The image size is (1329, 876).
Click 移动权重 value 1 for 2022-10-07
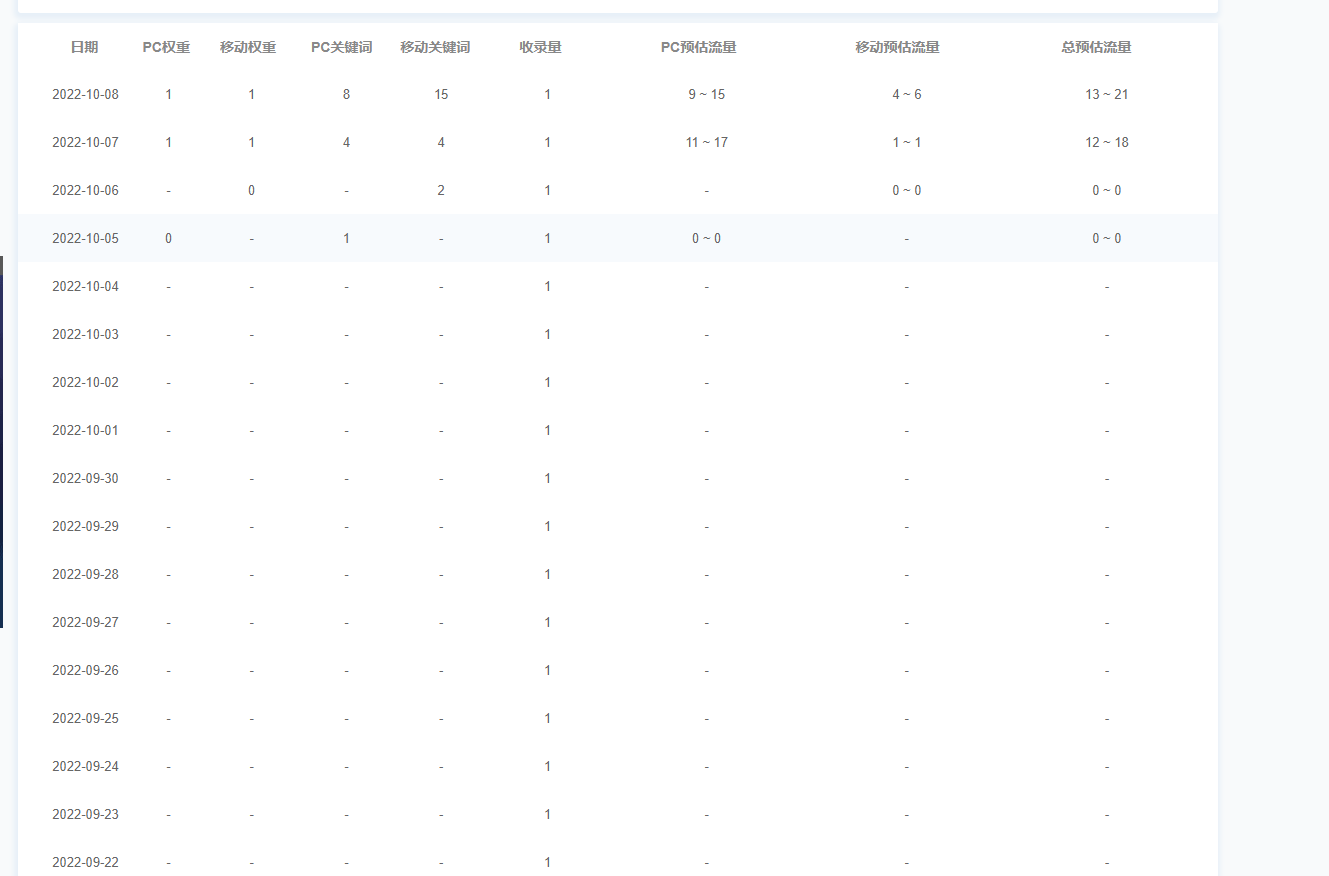(251, 142)
